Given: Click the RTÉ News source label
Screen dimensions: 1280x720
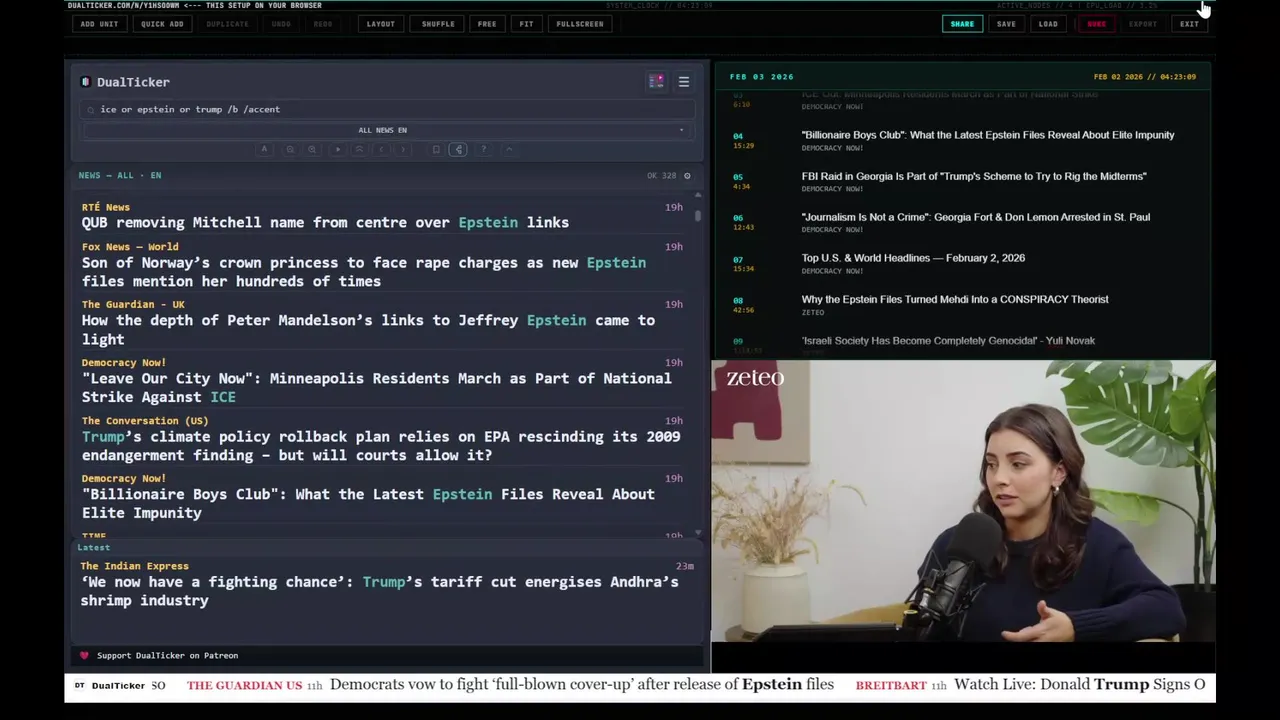Looking at the screenshot, I should 106,207.
